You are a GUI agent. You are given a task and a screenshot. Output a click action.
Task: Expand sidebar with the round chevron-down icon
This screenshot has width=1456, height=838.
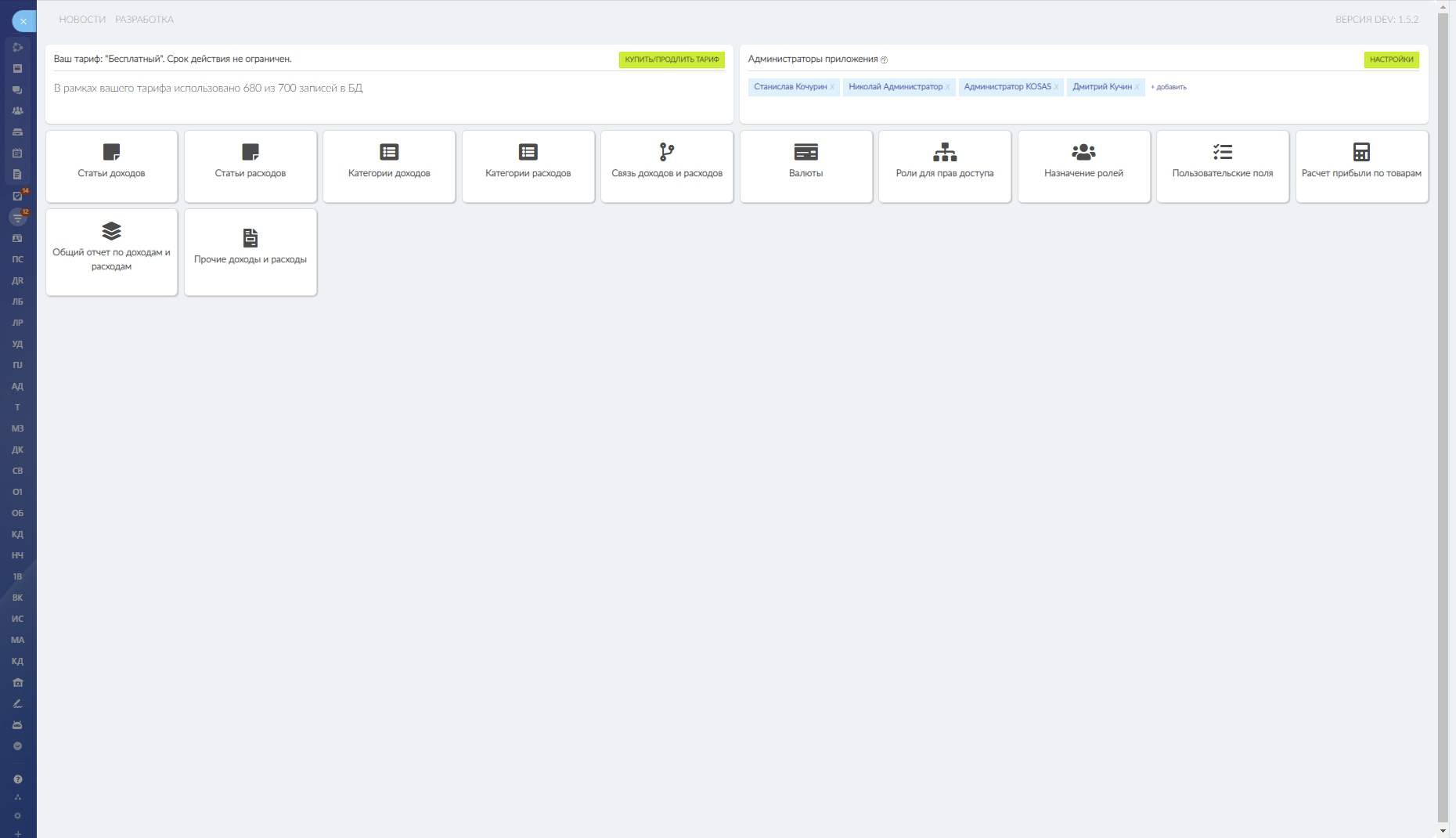pyautogui.click(x=17, y=746)
